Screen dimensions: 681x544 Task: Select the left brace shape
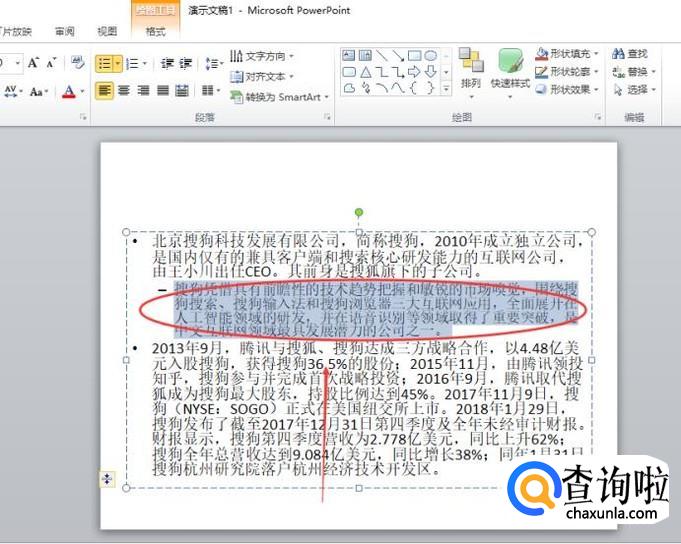tap(414, 88)
